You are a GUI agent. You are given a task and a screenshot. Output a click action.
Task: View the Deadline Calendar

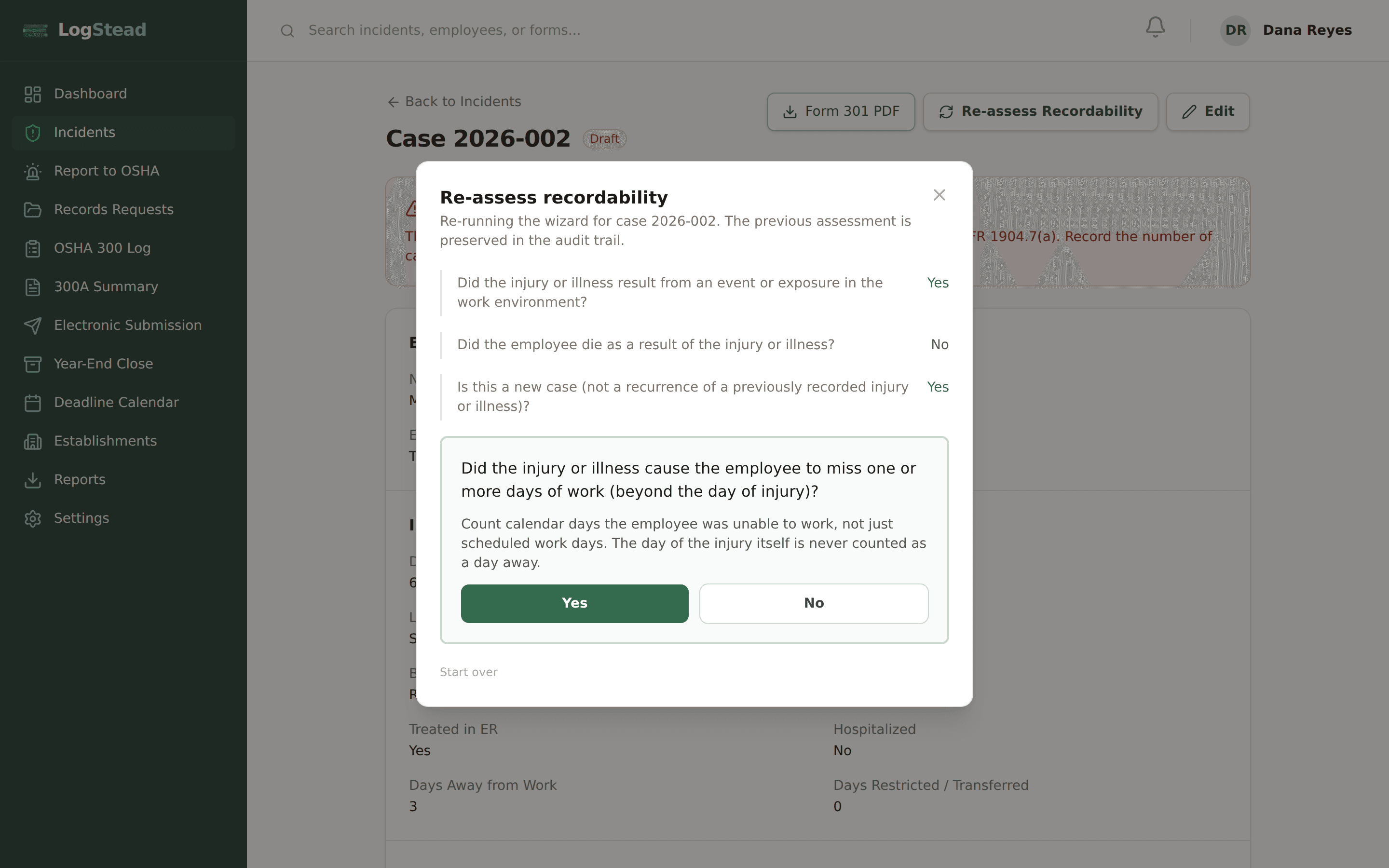pyautogui.click(x=123, y=403)
